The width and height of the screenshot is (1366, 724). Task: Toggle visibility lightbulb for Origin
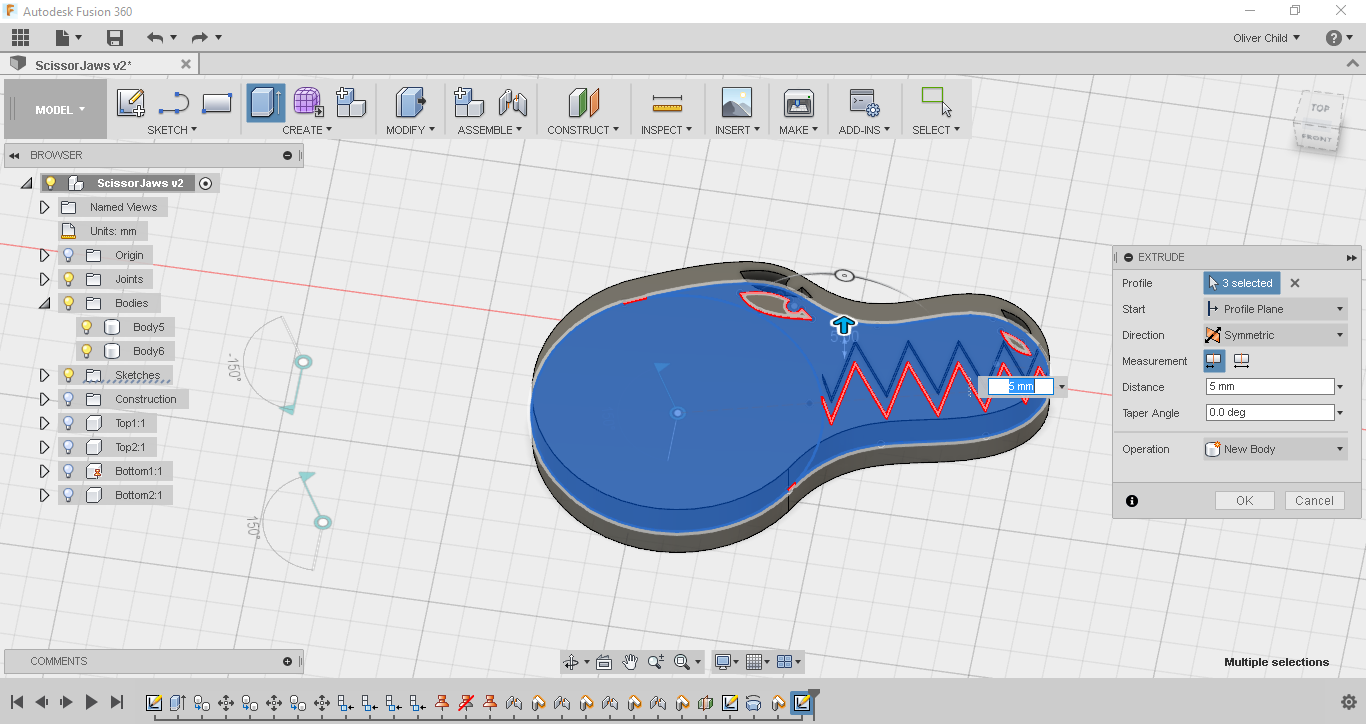[x=69, y=255]
